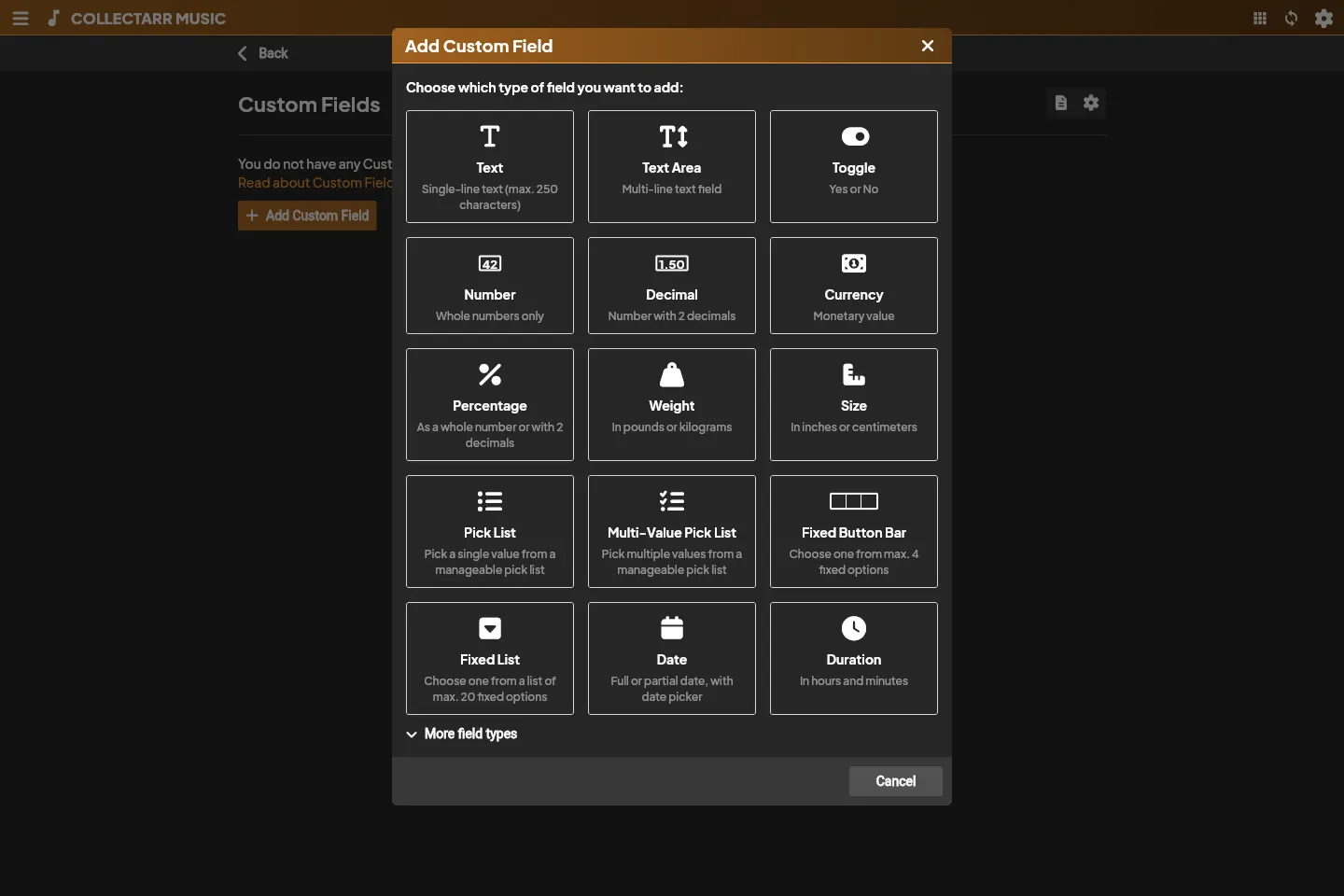Viewport: 1344px width, 896px height.
Task: Expand More field types
Action: pos(462,734)
